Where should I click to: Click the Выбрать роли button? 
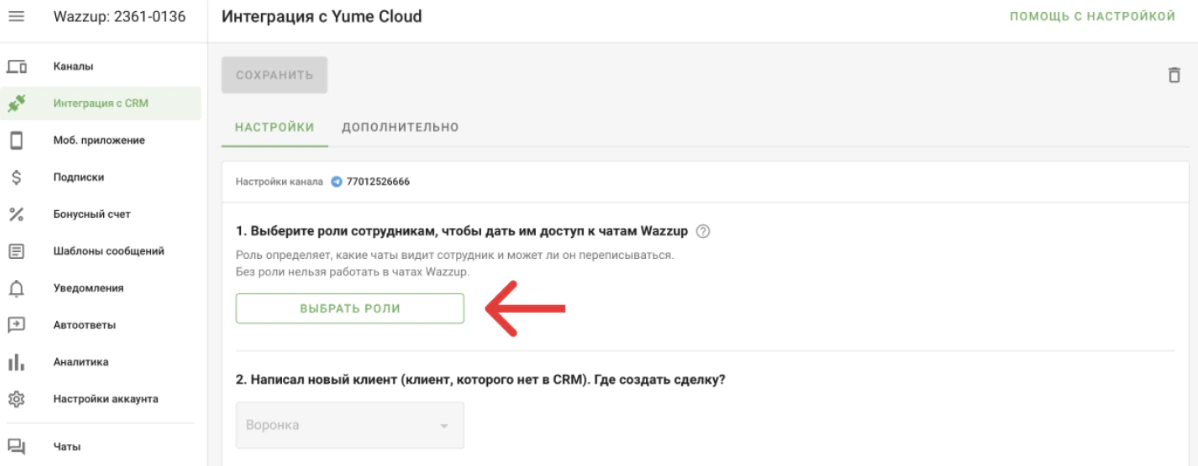[350, 309]
